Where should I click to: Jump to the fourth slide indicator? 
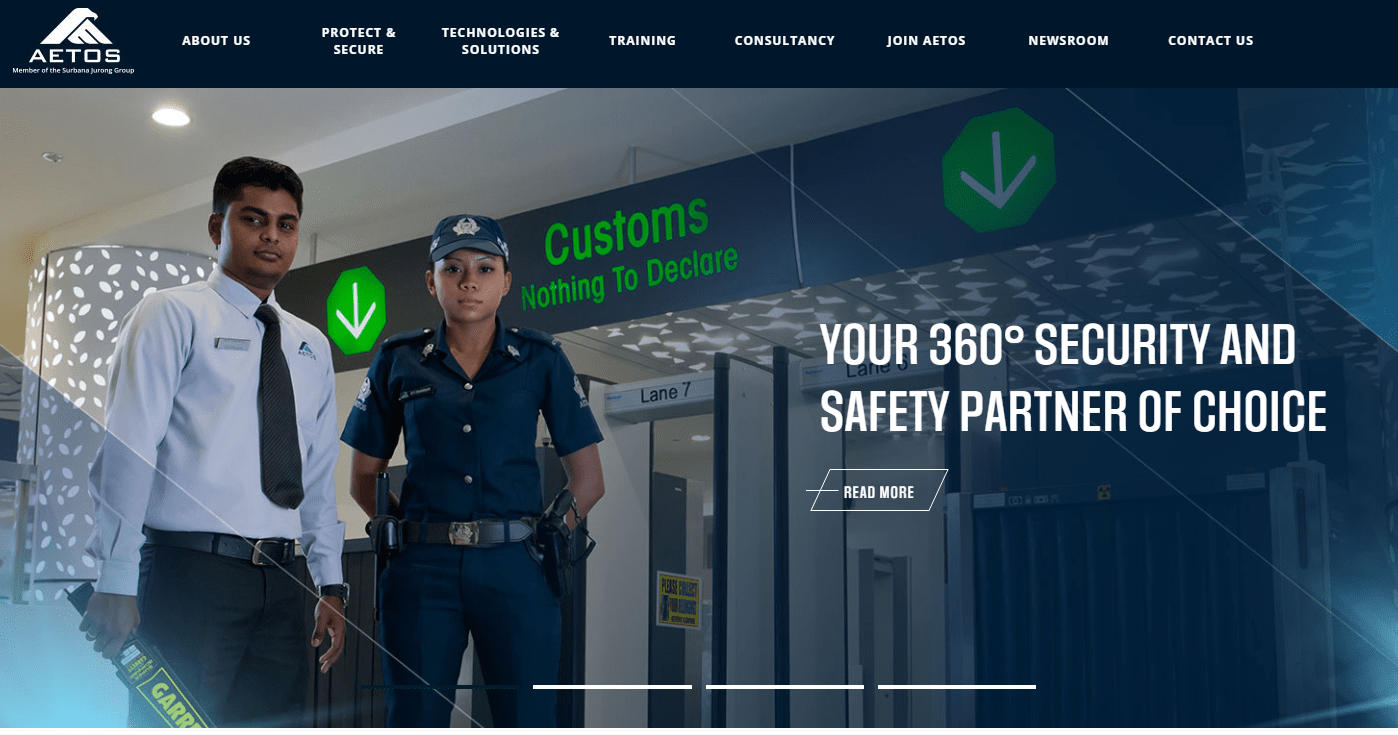(957, 687)
